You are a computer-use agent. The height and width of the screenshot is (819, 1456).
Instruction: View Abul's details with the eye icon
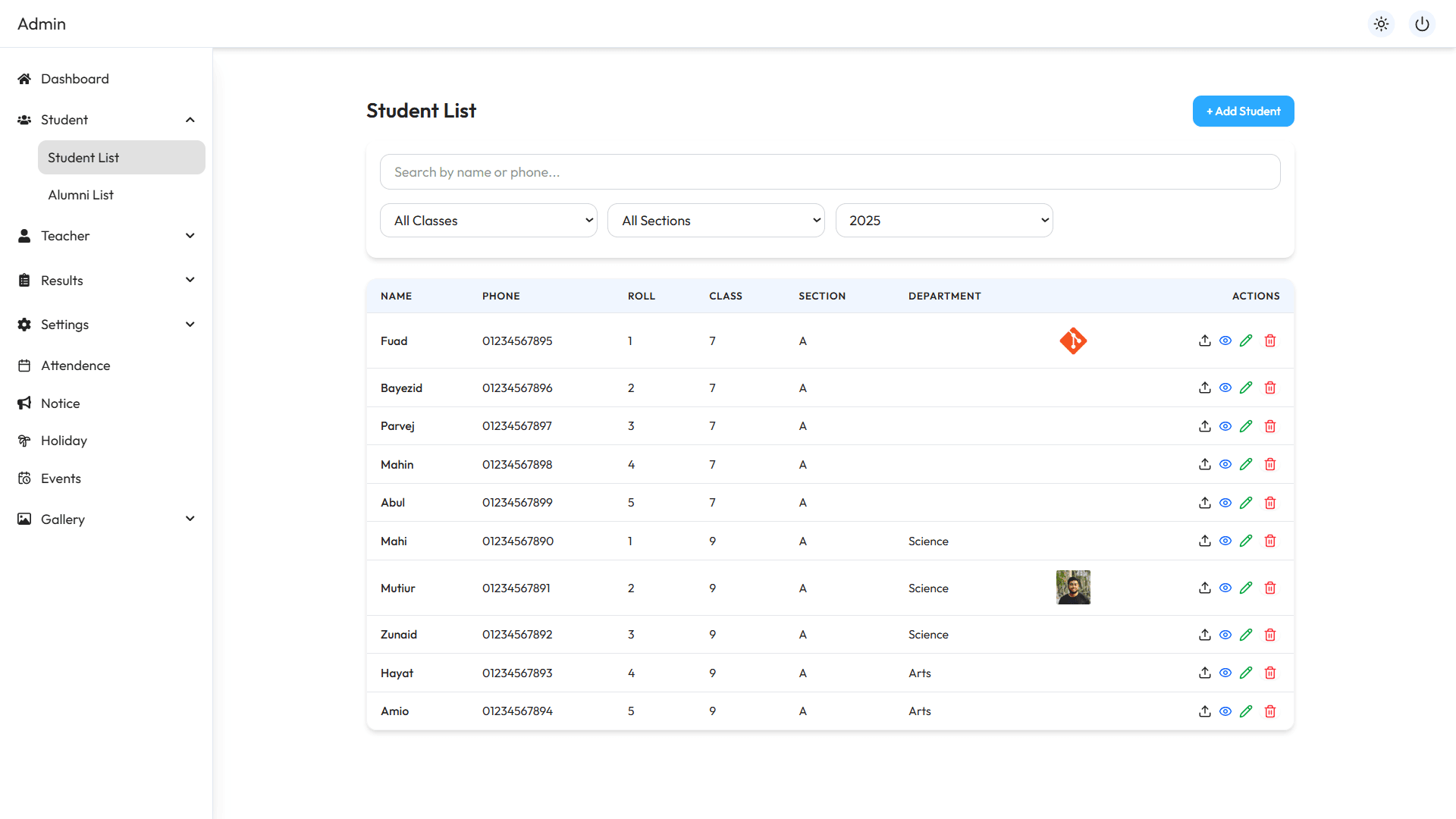coord(1225,503)
